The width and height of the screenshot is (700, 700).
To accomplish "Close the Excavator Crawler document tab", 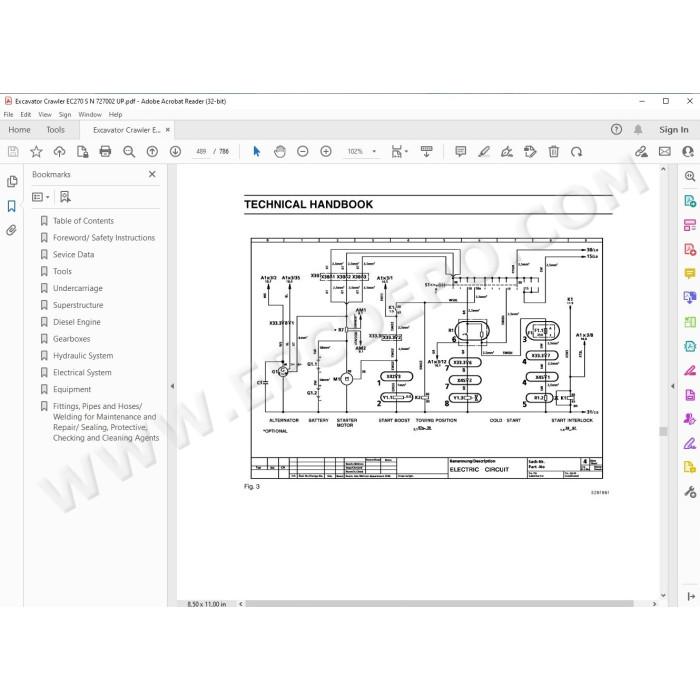I will click(168, 130).
